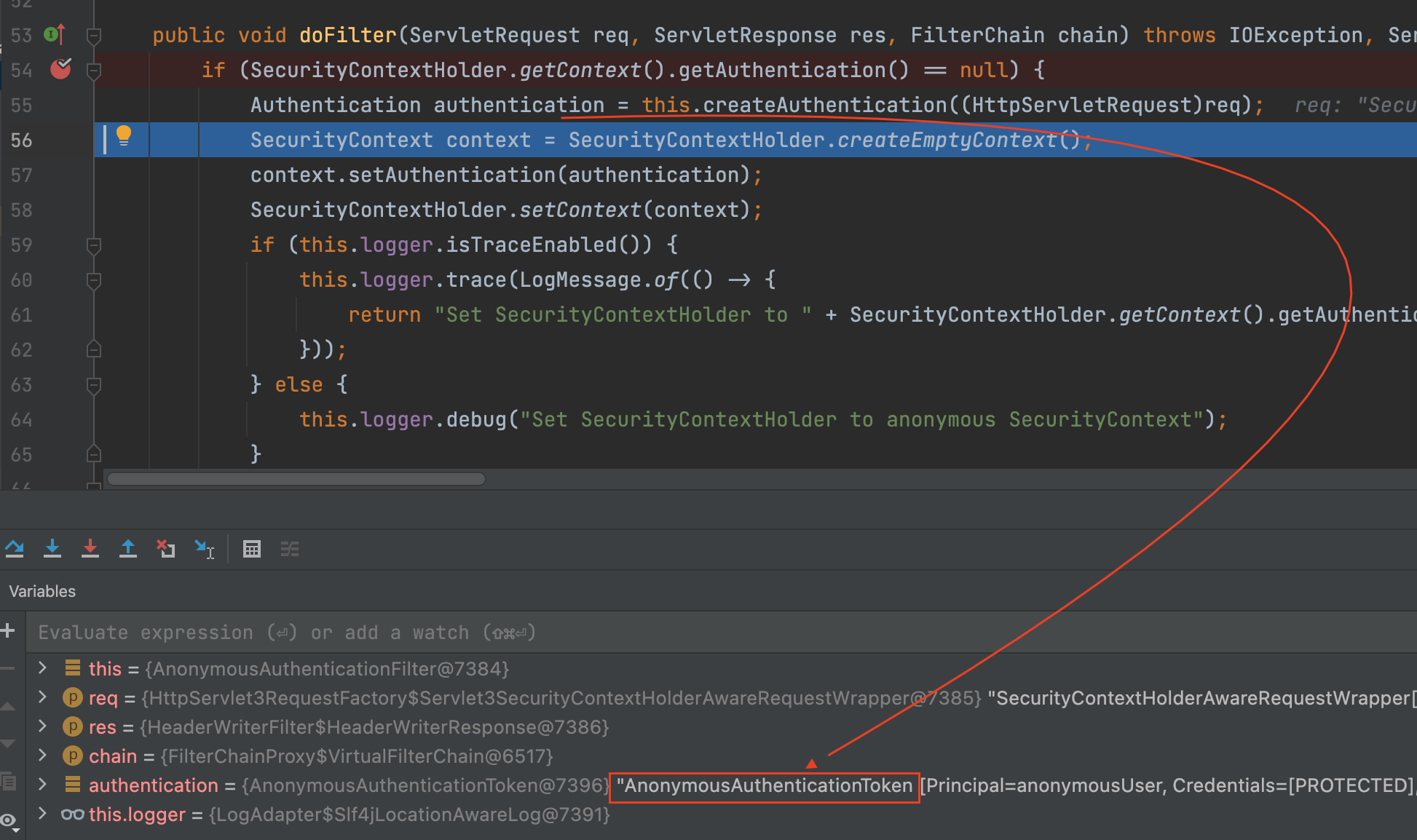Click the intention light bulb on line 56
This screenshot has width=1417, height=840.
(124, 135)
